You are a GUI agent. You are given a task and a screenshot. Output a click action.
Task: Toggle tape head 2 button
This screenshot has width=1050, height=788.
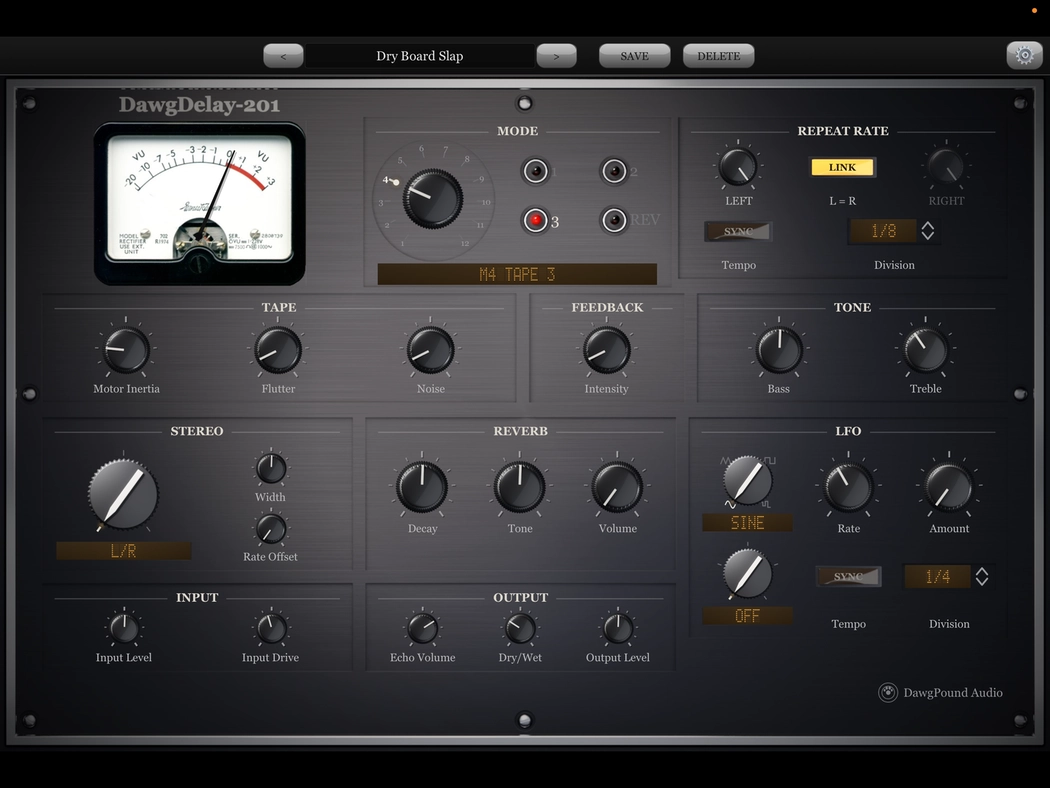pos(614,171)
